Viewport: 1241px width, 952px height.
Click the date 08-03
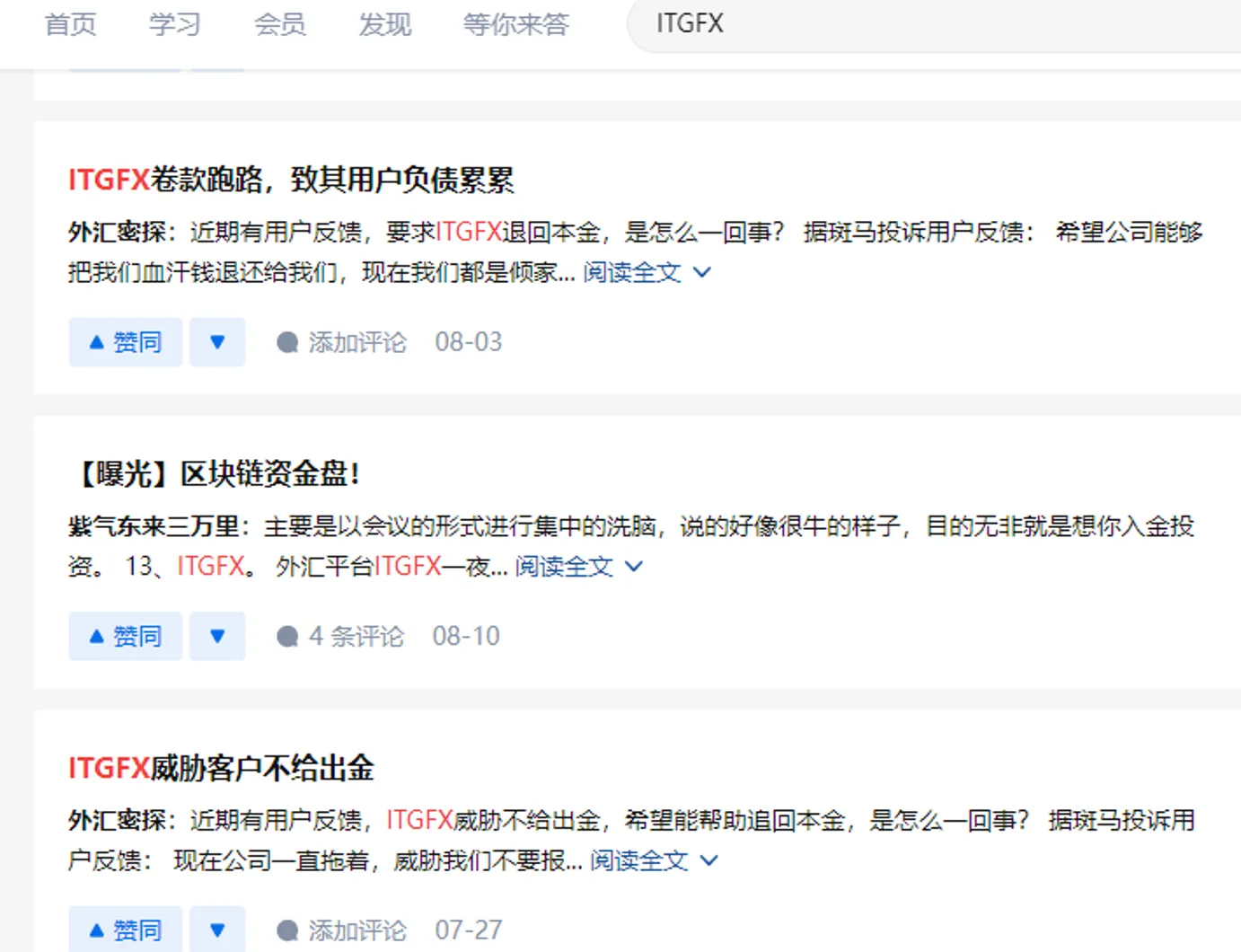[x=469, y=342]
